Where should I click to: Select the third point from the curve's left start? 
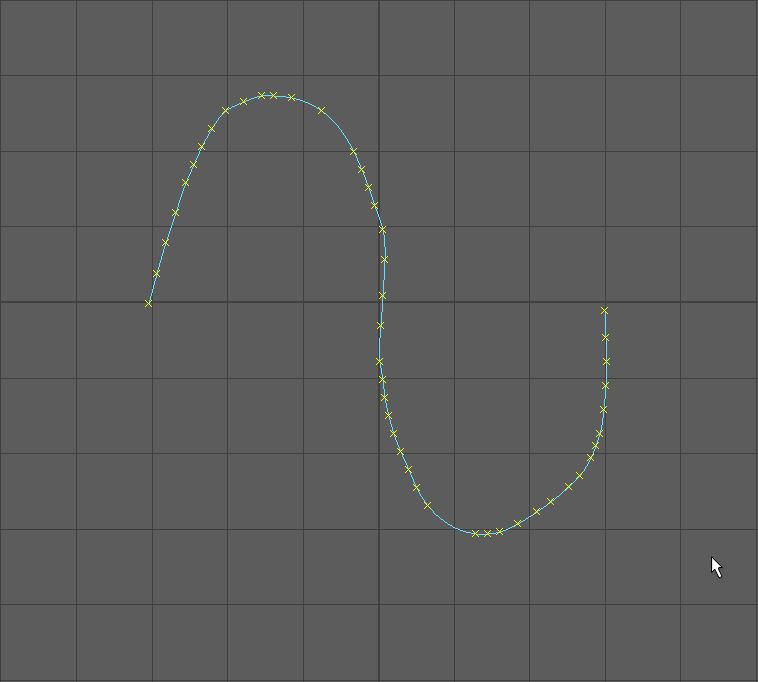166,242
